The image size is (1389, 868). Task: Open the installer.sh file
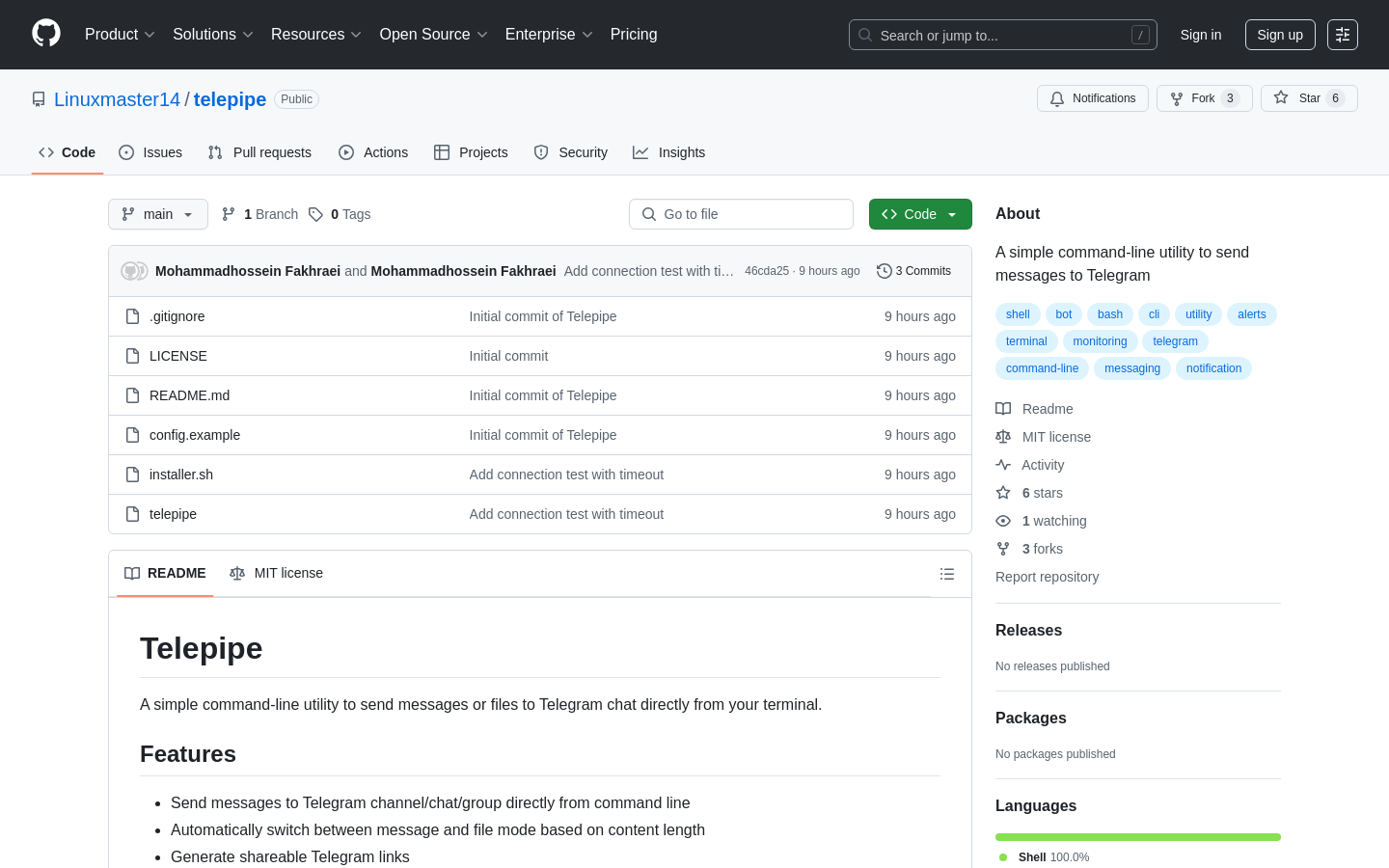pyautogui.click(x=181, y=475)
